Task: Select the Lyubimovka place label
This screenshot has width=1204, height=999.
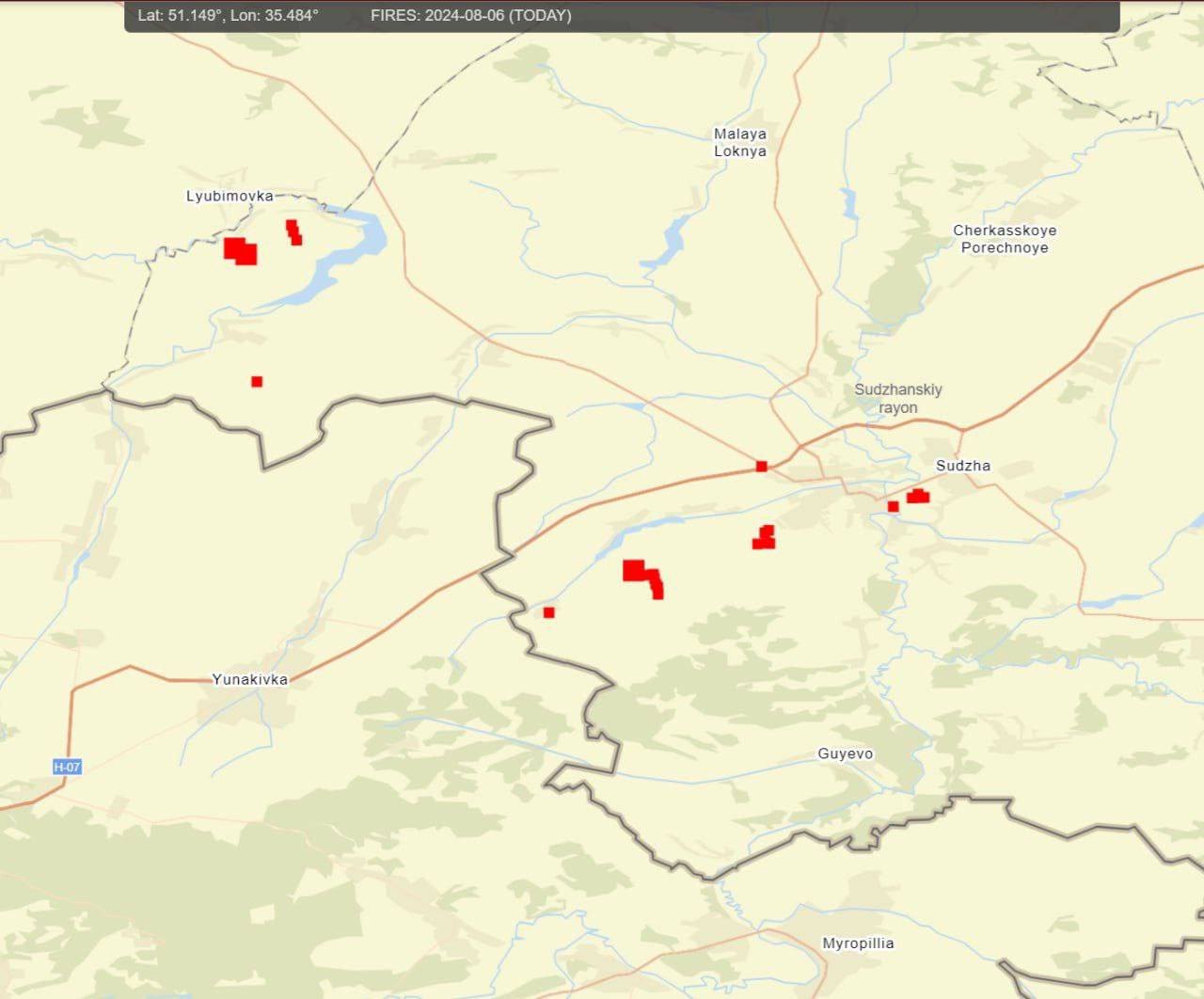Action: click(230, 196)
